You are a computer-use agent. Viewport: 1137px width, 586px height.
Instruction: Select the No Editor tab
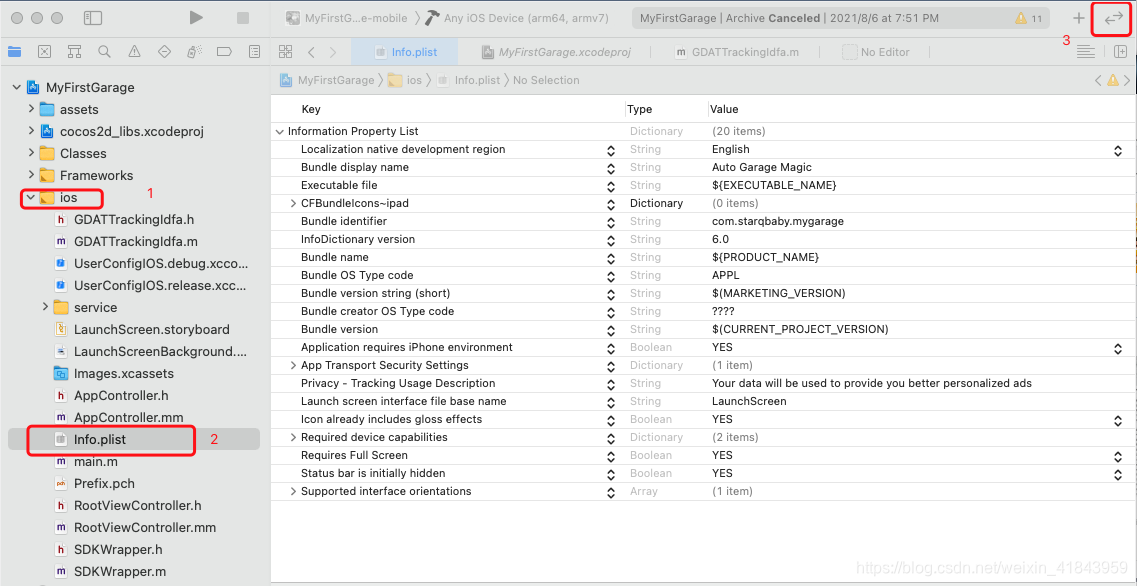[x=876, y=51]
